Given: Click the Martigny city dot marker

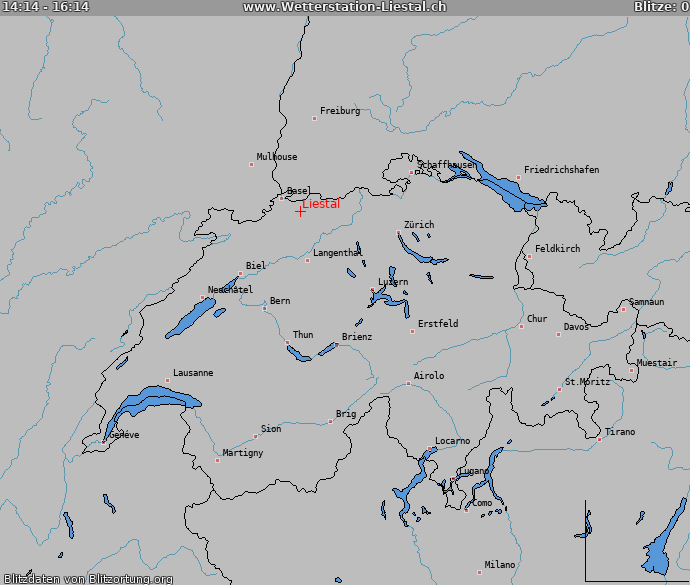Looking at the screenshot, I should (217, 460).
